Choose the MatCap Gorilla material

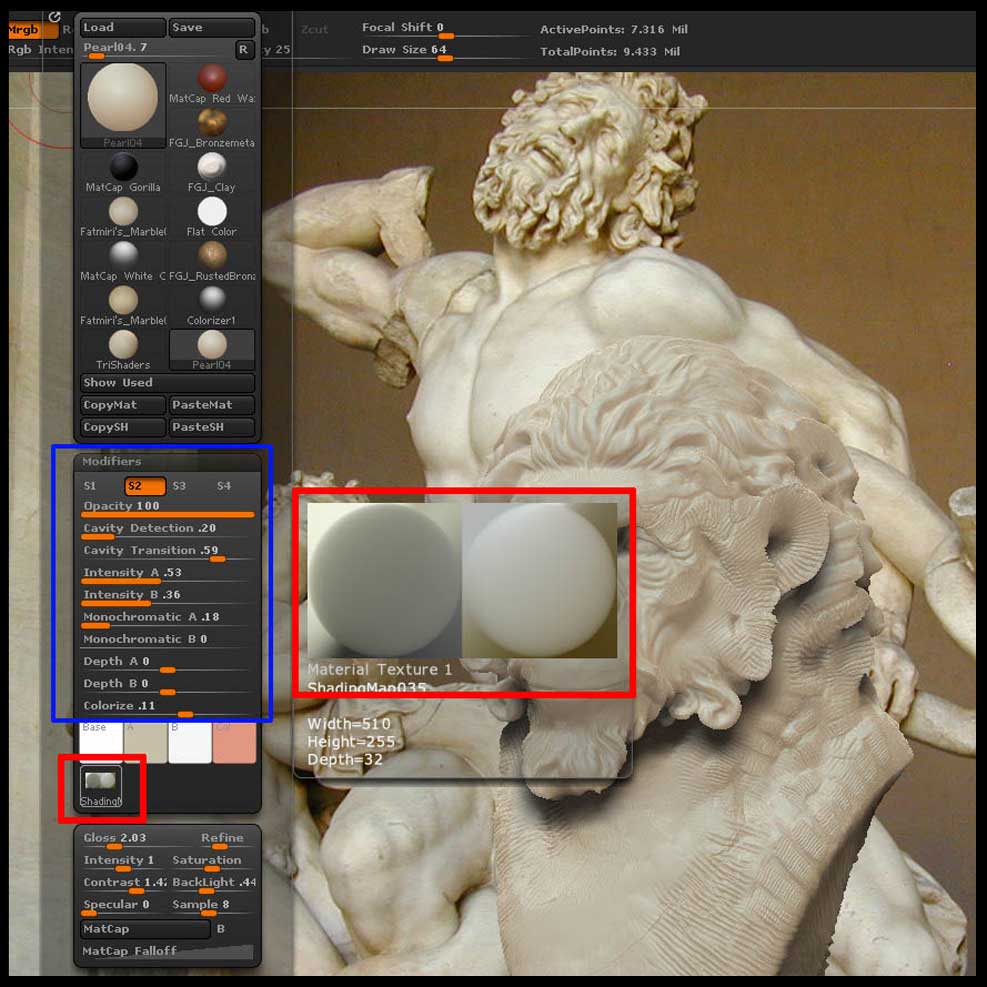[122, 167]
